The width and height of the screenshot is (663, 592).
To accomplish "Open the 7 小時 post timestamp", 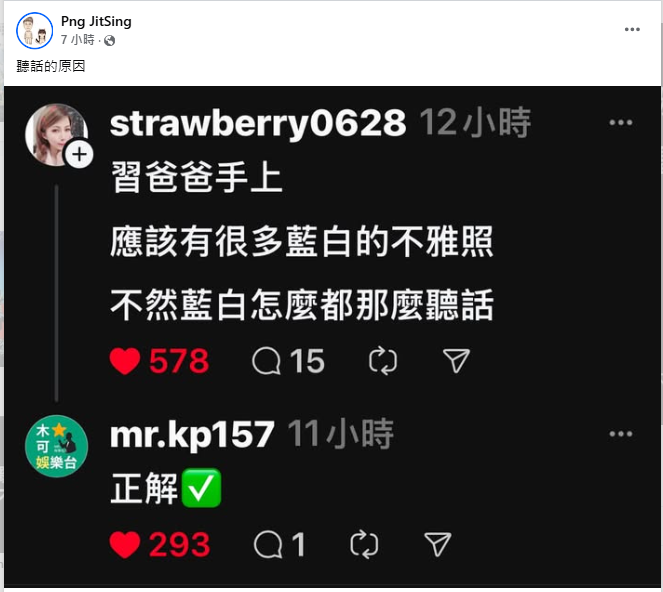I will click(77, 40).
